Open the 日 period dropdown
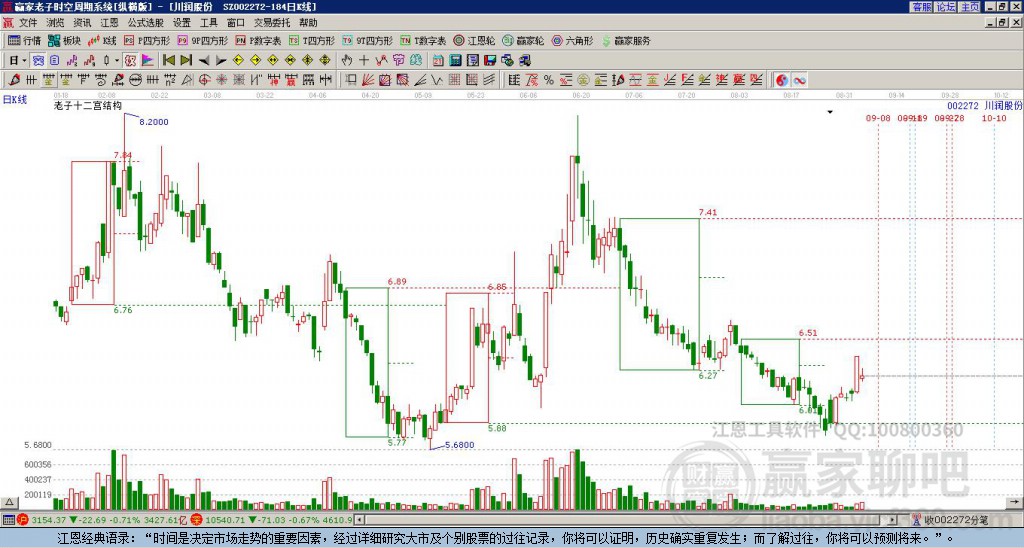Image resolution: width=1024 pixels, height=548 pixels. (x=18, y=61)
